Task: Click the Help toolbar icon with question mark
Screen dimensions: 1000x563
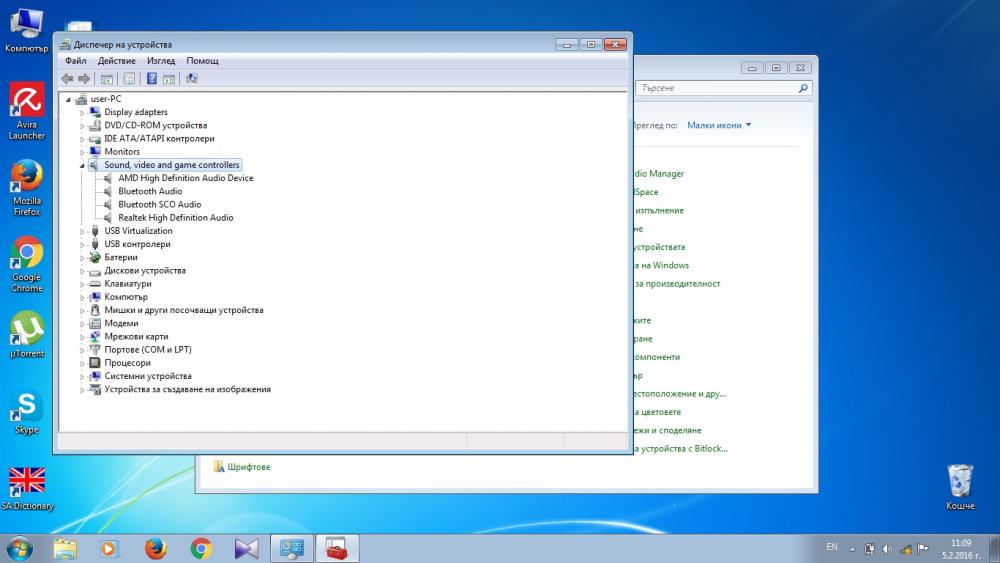Action: coord(152,78)
